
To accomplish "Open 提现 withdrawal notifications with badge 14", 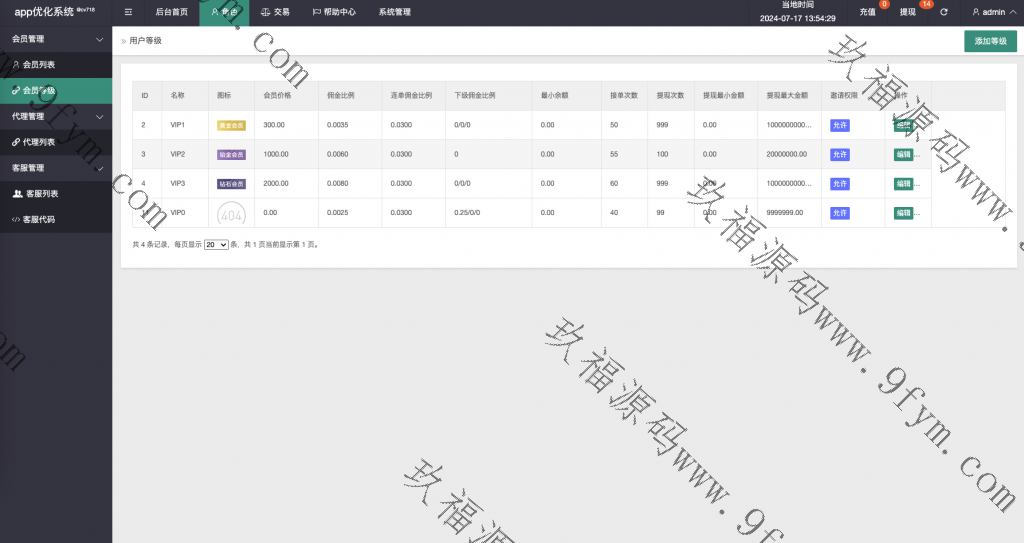I will point(908,13).
